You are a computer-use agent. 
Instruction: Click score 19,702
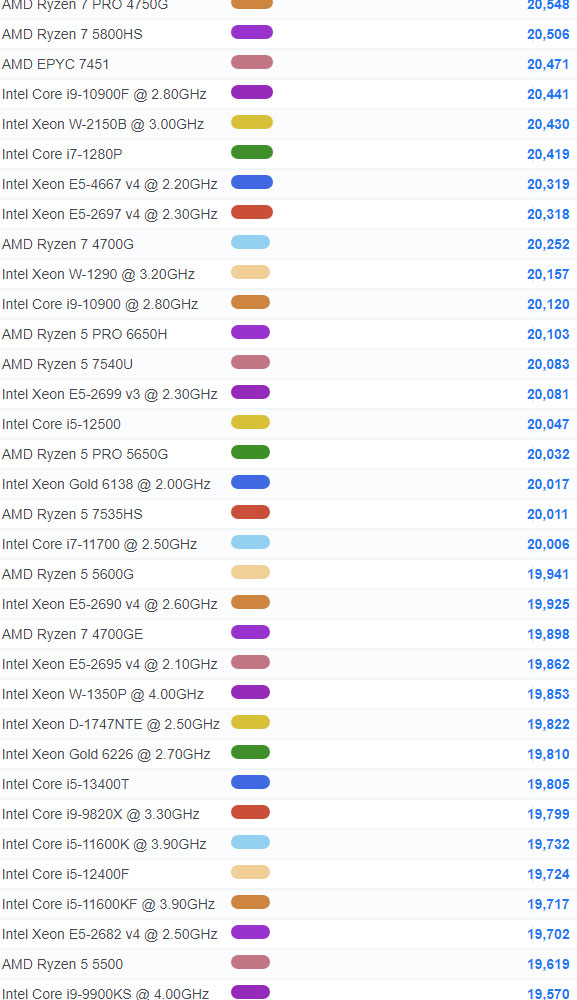click(548, 934)
